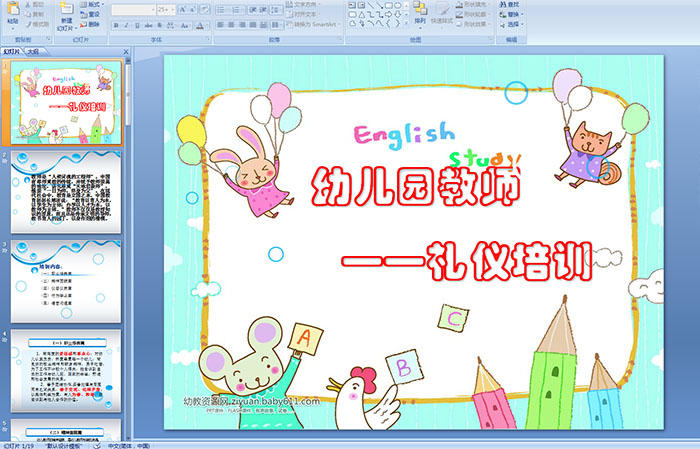
Task: Select the Rectangle shape
Action: [388, 5]
